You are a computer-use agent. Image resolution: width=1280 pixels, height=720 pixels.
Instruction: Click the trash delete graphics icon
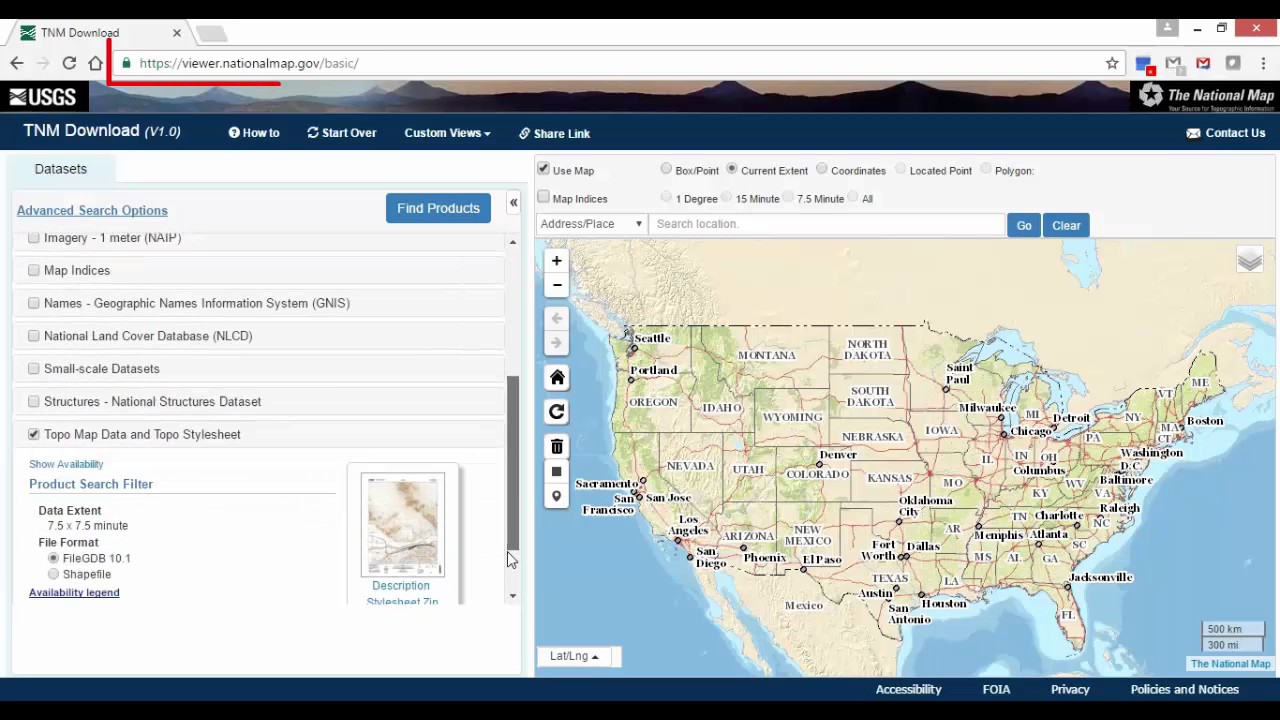tap(557, 446)
